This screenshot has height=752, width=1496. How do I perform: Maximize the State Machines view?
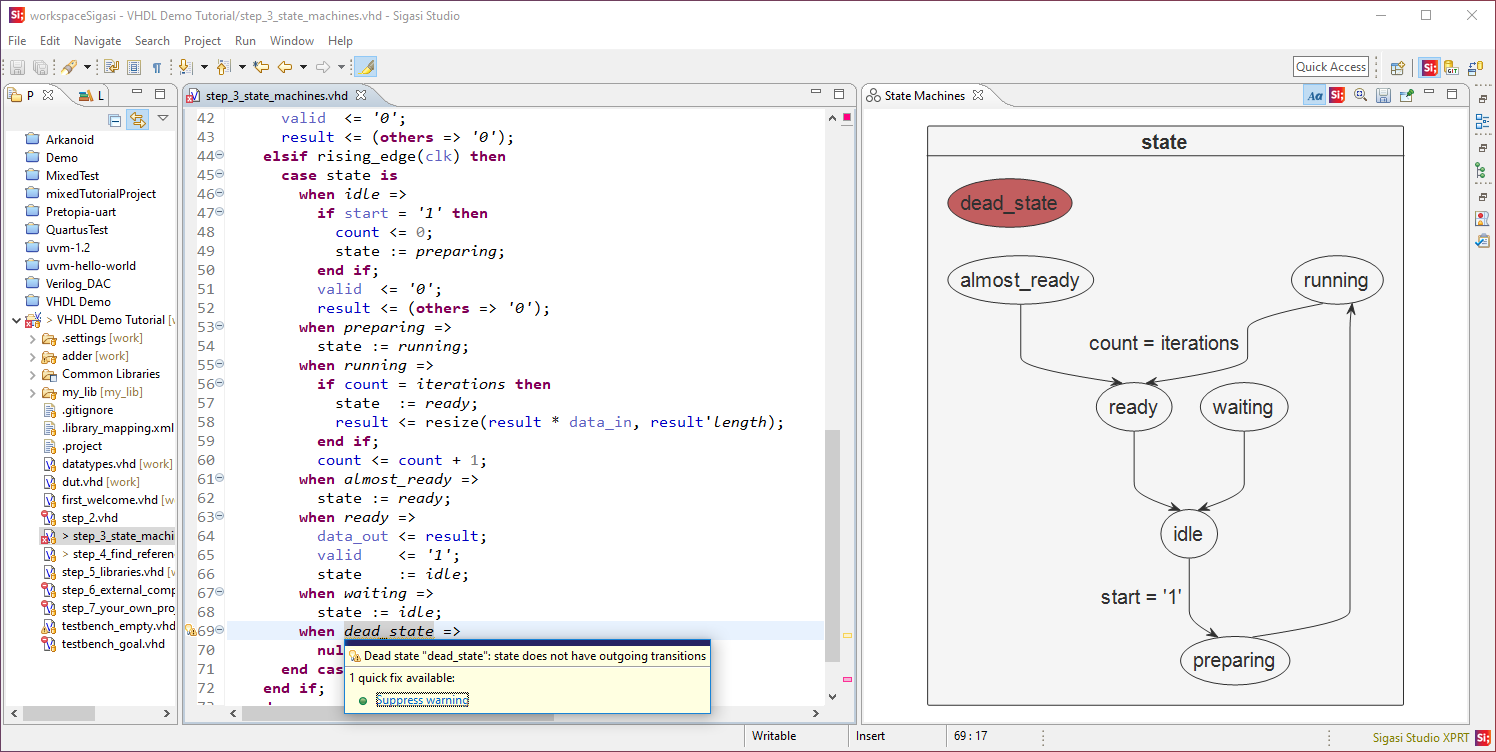(x=1453, y=94)
